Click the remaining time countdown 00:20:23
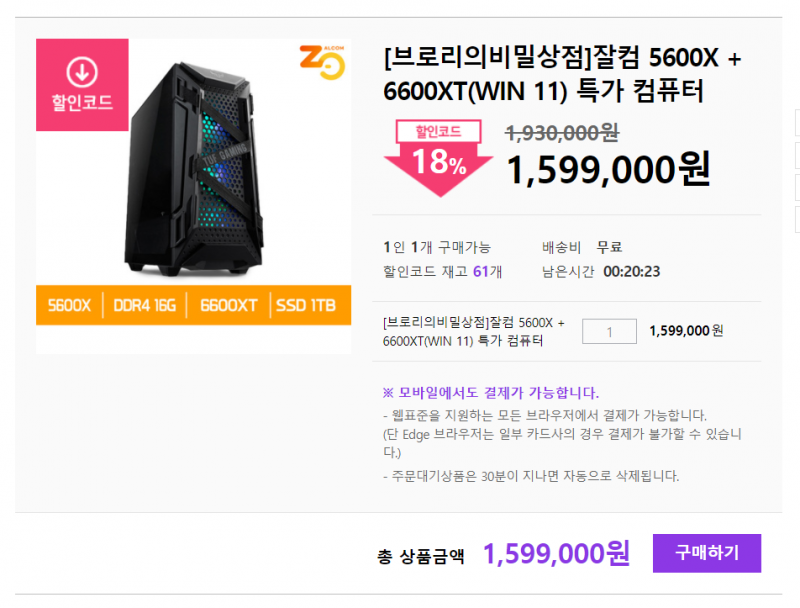 (632, 271)
